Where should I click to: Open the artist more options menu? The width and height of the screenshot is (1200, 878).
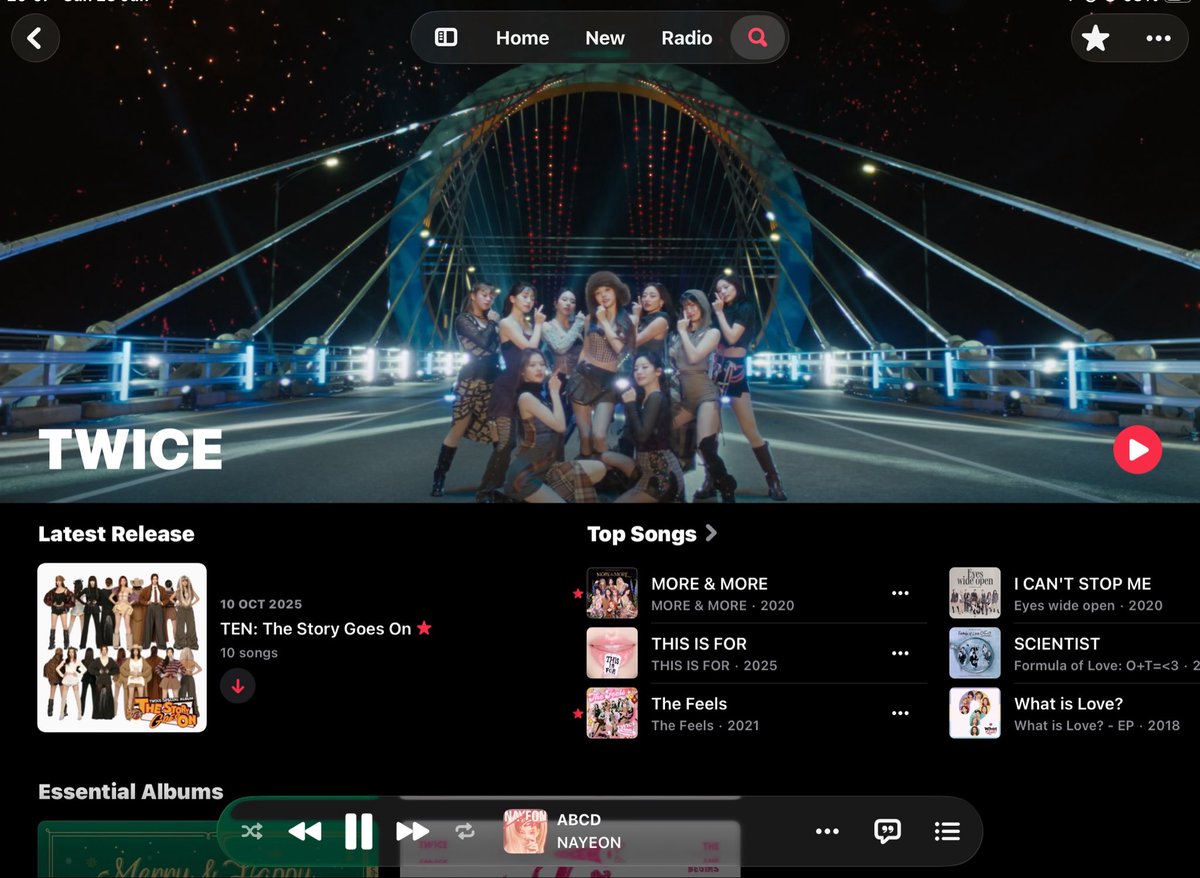coord(1158,38)
